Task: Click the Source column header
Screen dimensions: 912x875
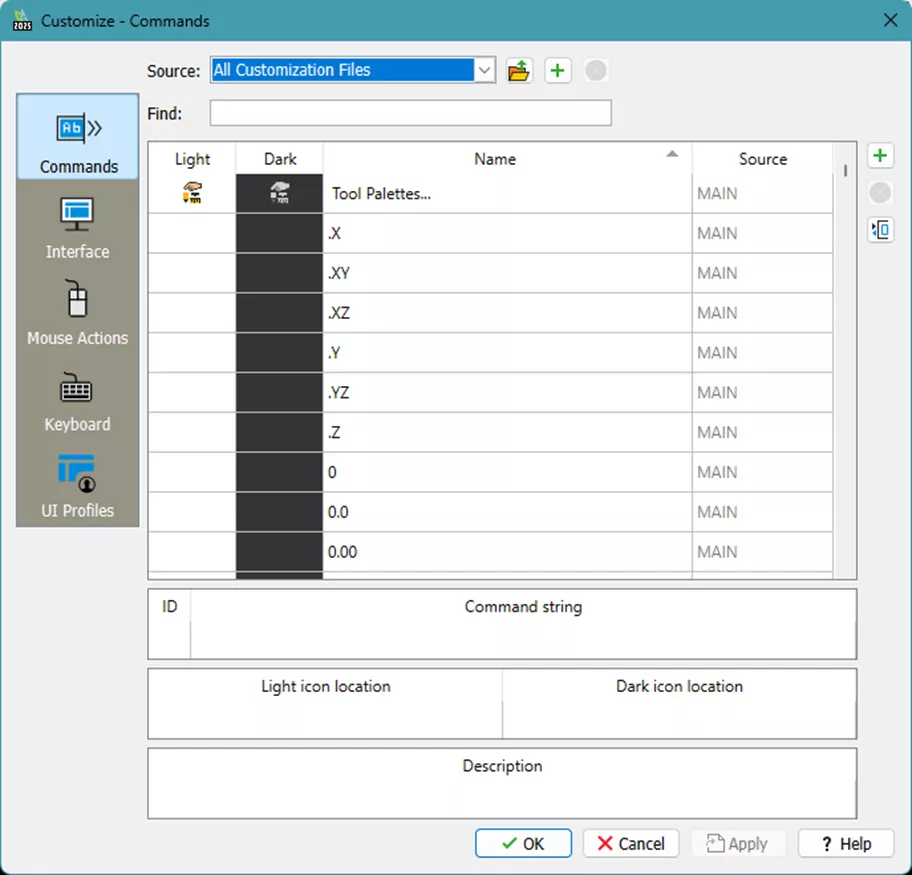Action: point(762,159)
